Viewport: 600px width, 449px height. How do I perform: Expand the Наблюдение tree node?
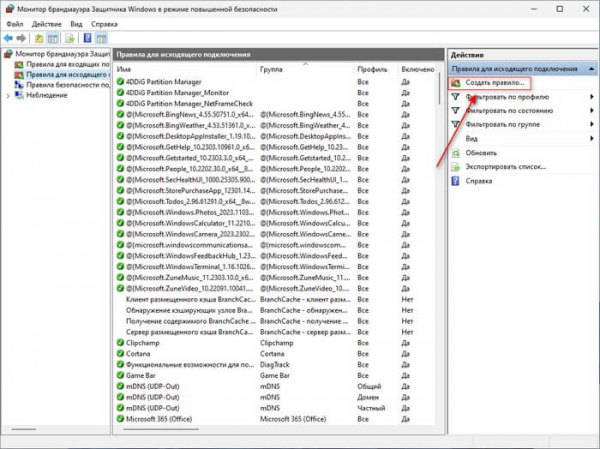coord(8,96)
